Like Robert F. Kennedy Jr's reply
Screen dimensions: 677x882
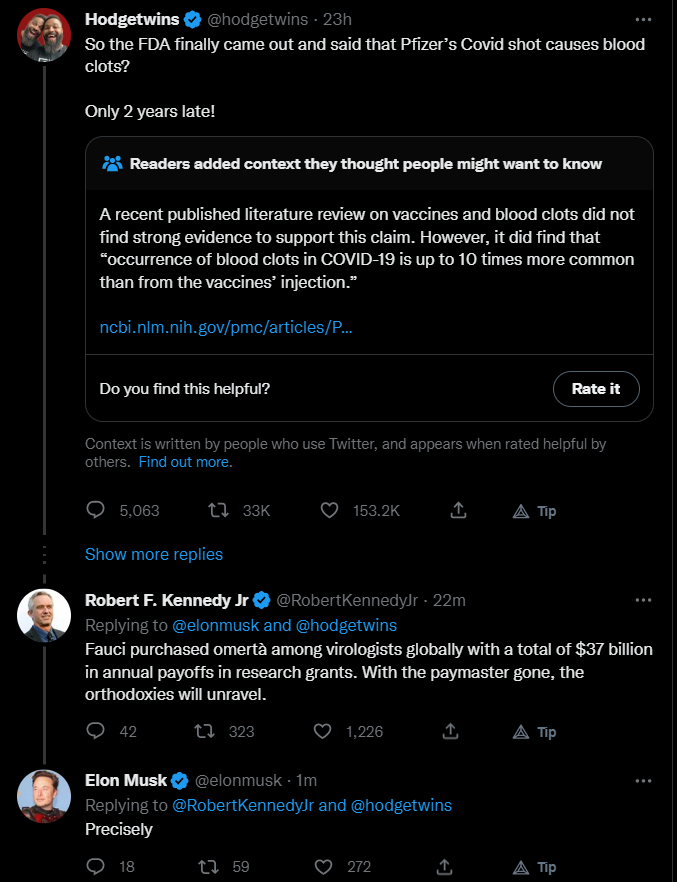pyautogui.click(x=322, y=731)
